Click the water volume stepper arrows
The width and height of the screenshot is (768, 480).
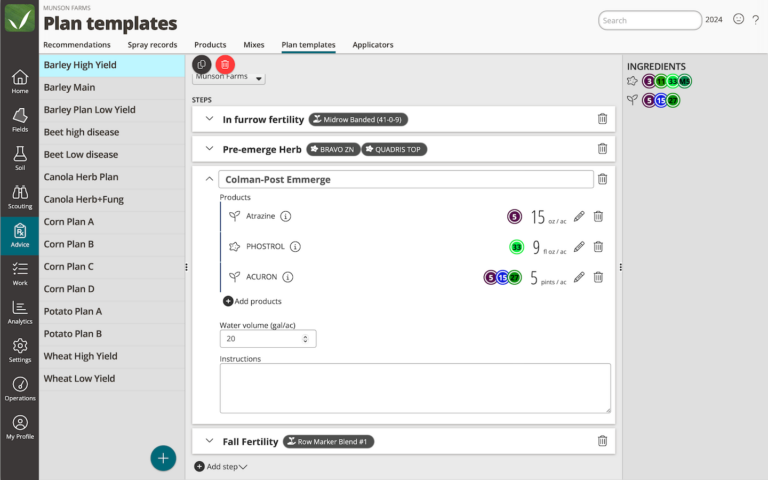tap(305, 338)
